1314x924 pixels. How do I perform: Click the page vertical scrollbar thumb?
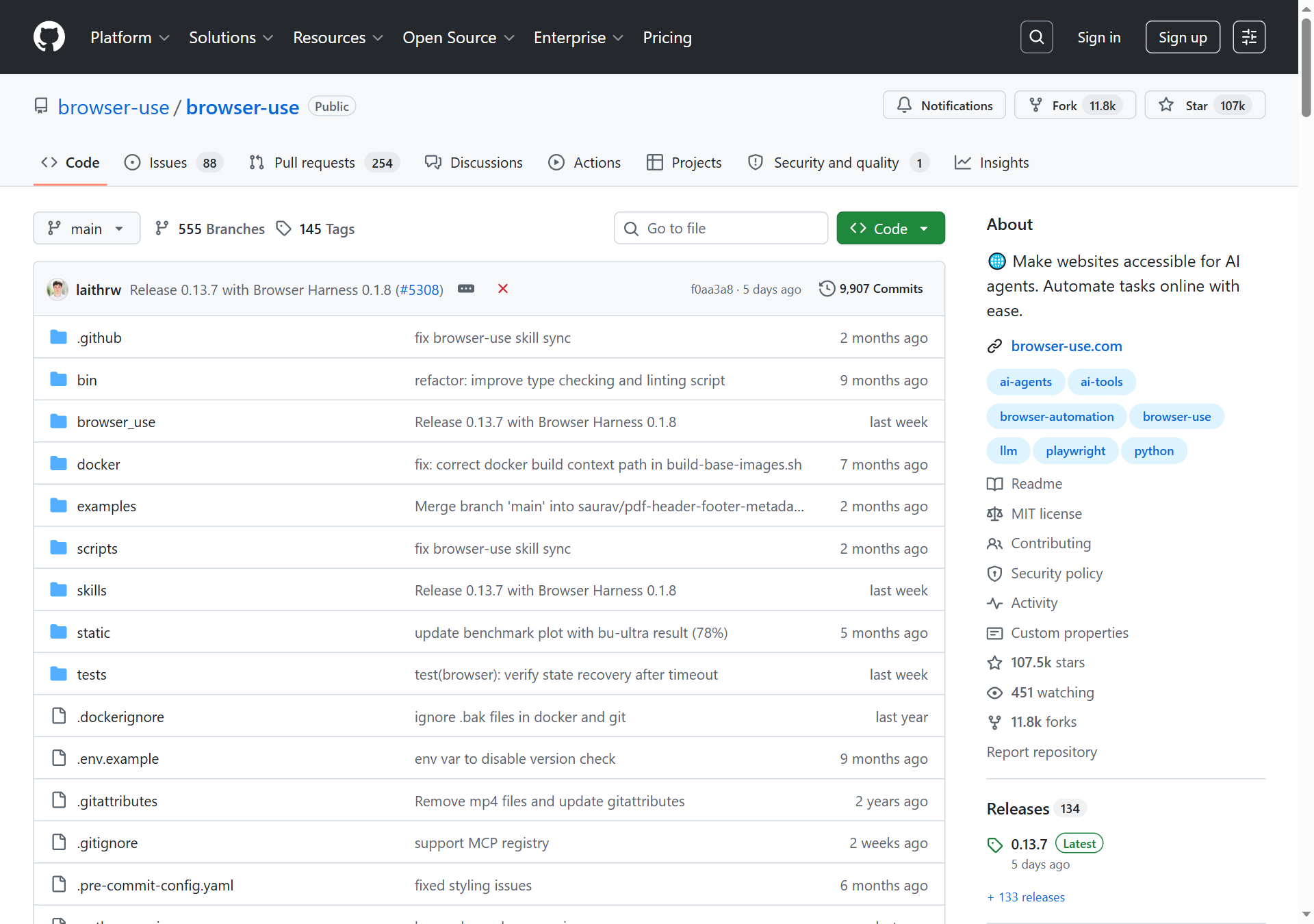click(1306, 67)
